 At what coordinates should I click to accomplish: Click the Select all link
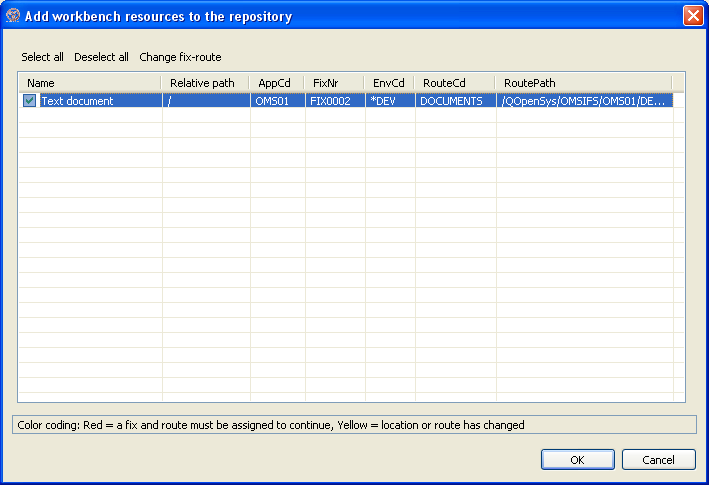coord(42,57)
